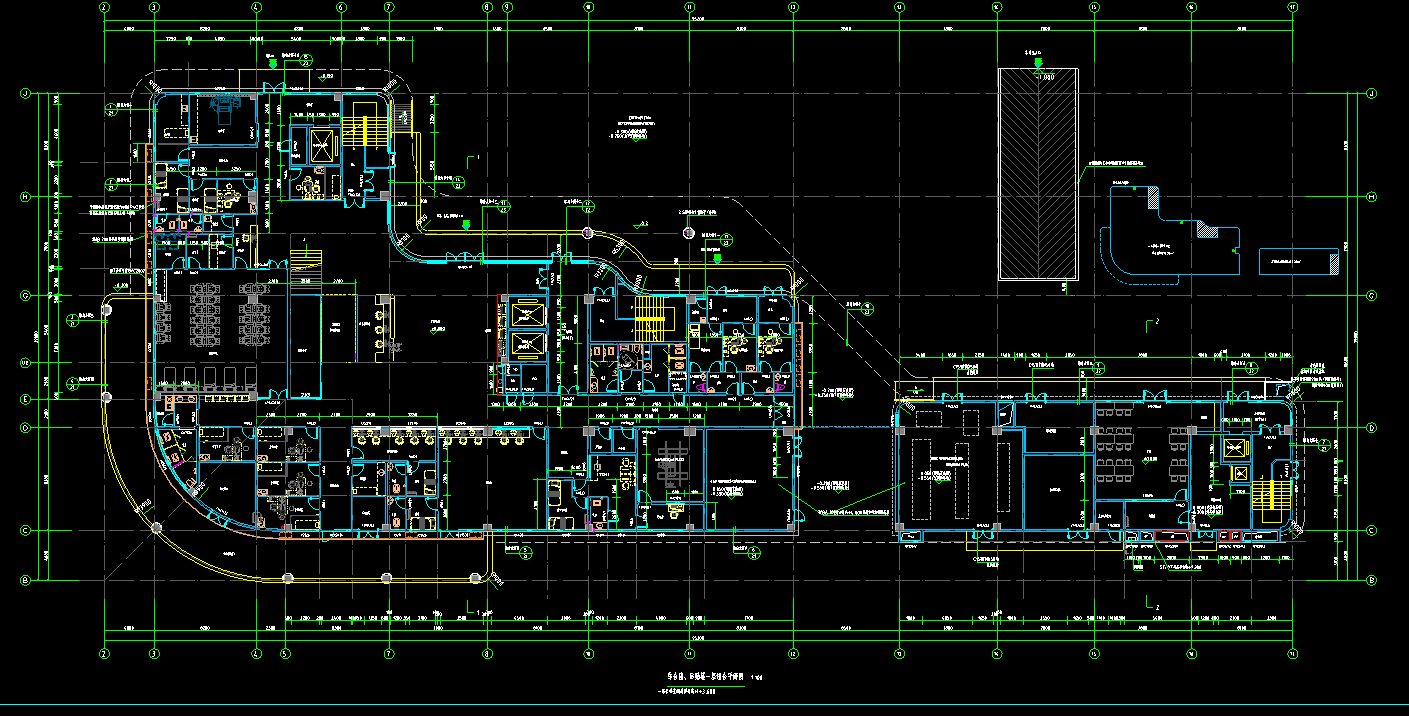Select the diagonally hatched rectangular roof block

click(1038, 174)
